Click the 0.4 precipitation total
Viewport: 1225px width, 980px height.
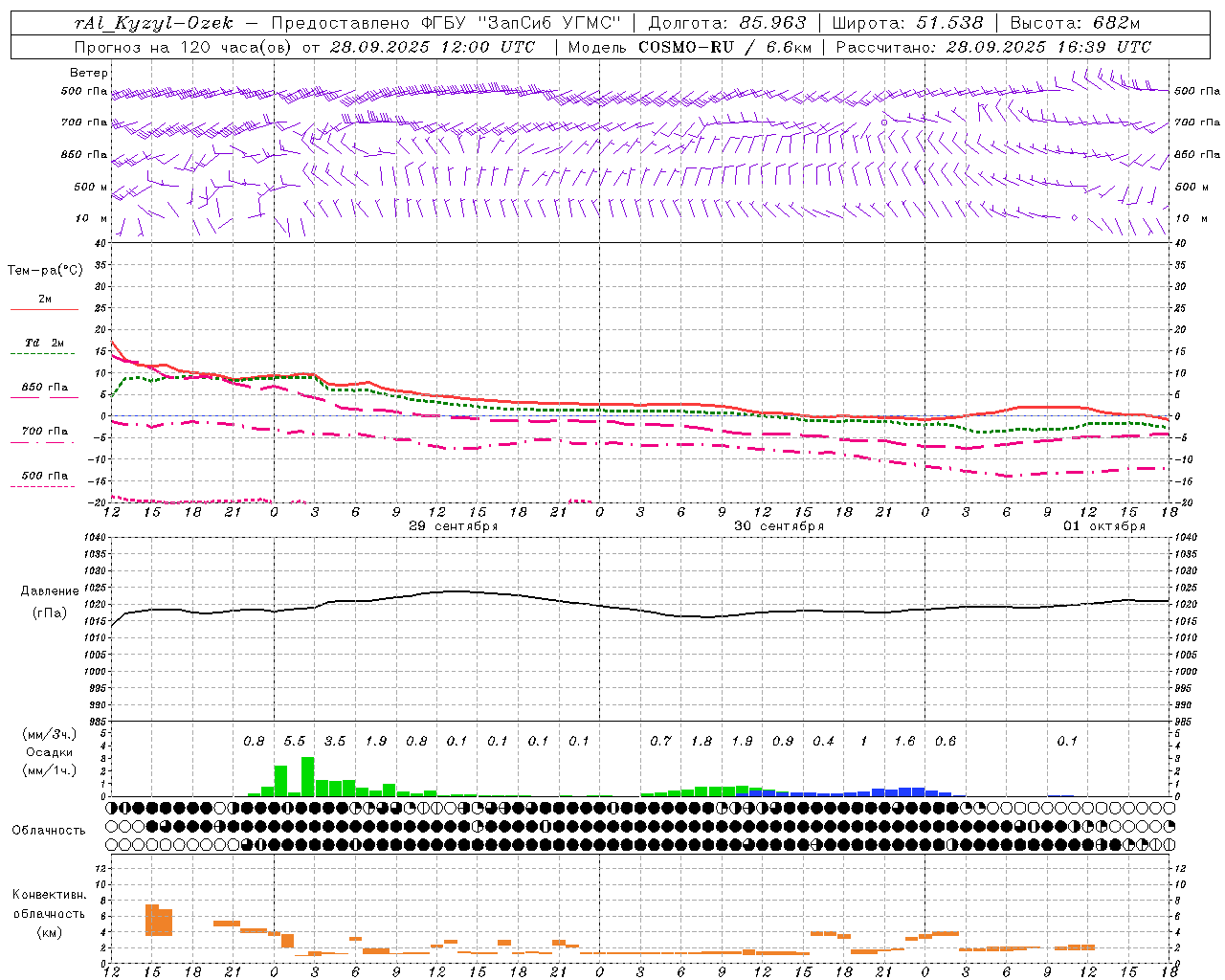tap(823, 742)
